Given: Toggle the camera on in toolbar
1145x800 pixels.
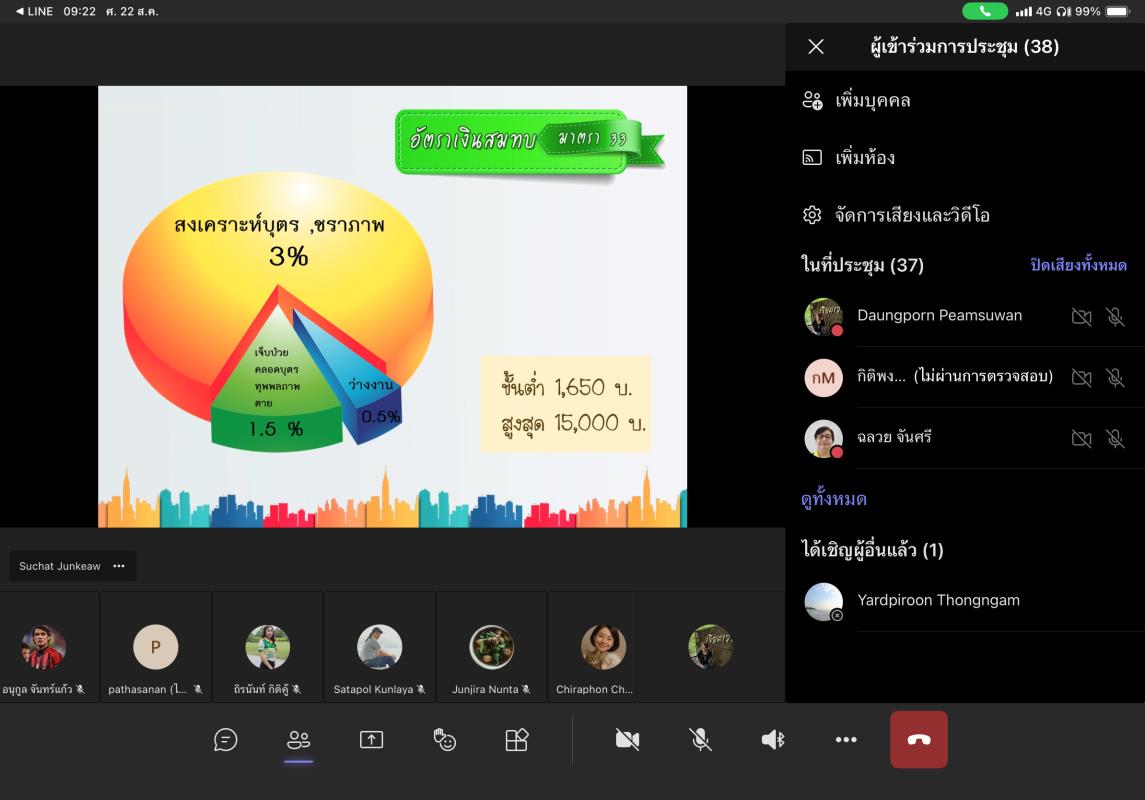Looking at the screenshot, I should point(627,740).
